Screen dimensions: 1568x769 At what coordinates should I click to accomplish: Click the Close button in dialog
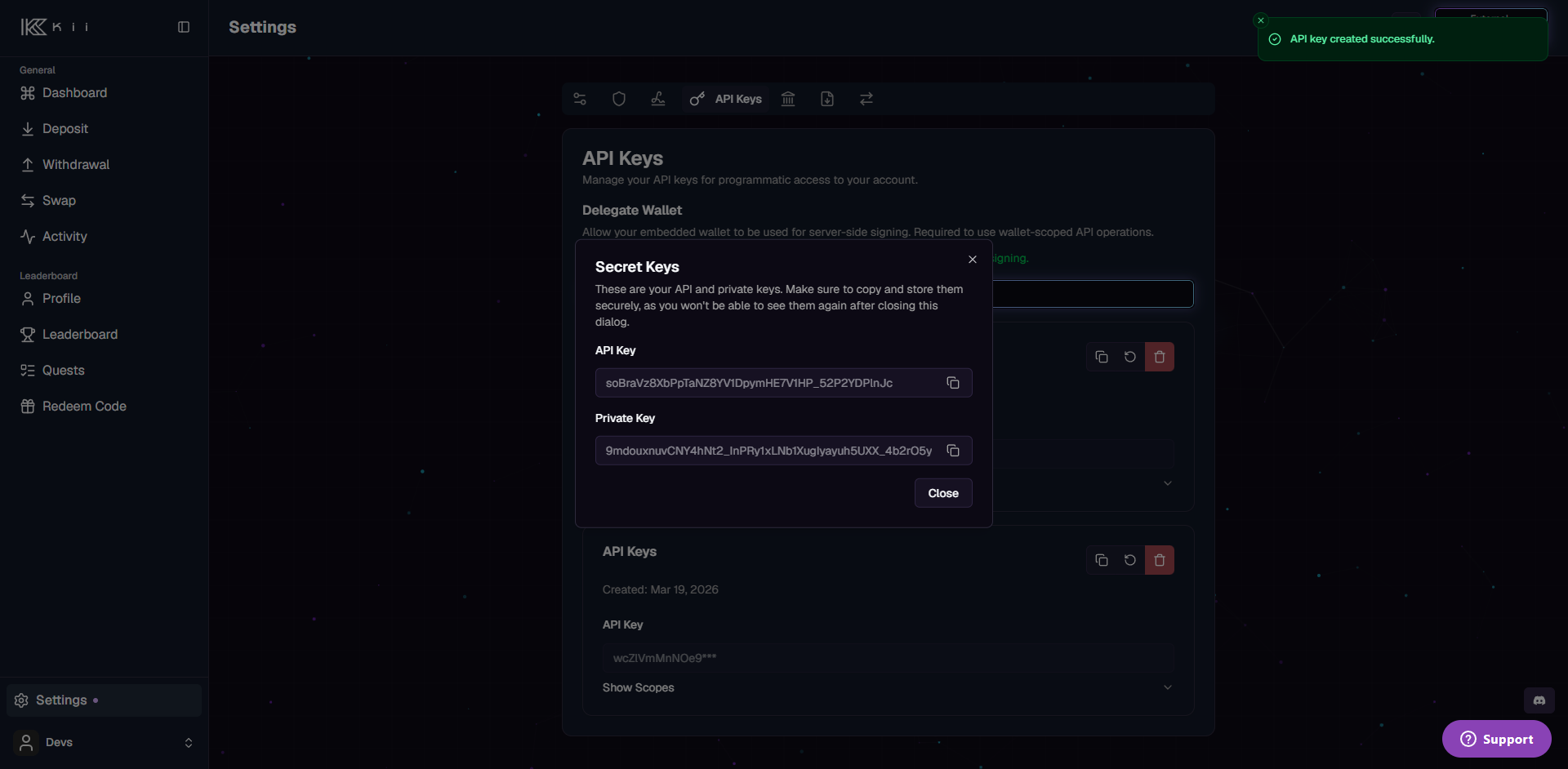point(943,493)
